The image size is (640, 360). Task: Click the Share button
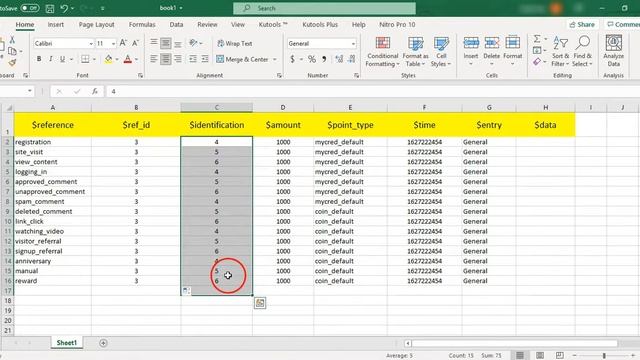pyautogui.click(x=582, y=24)
